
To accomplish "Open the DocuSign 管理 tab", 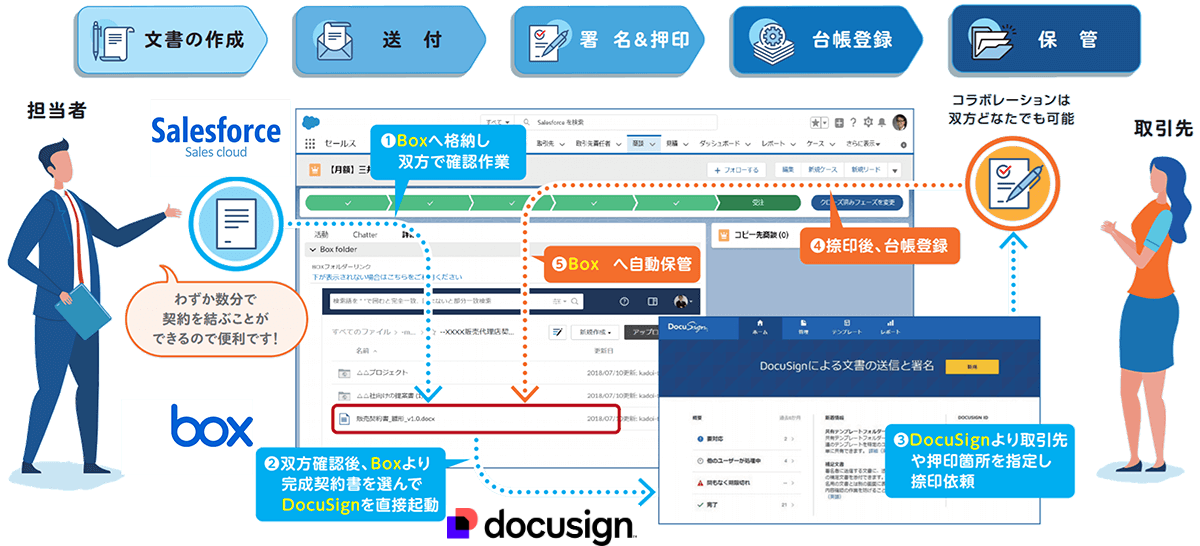I will (803, 328).
